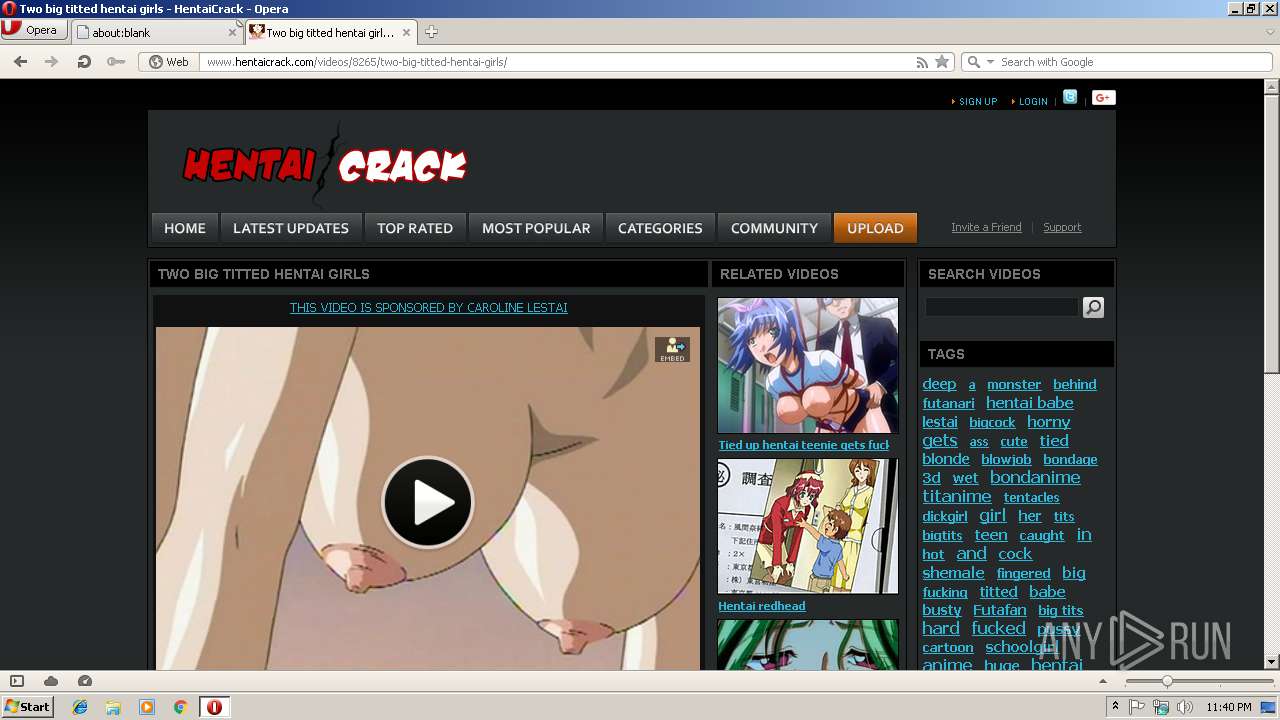Open the CATEGORIES menu item
Image resolution: width=1280 pixels, height=720 pixels.
point(660,228)
